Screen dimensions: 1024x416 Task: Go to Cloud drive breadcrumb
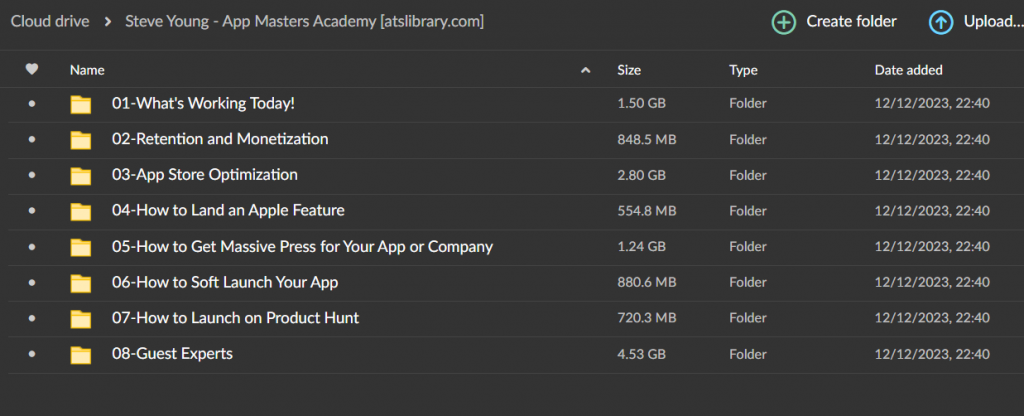point(50,22)
